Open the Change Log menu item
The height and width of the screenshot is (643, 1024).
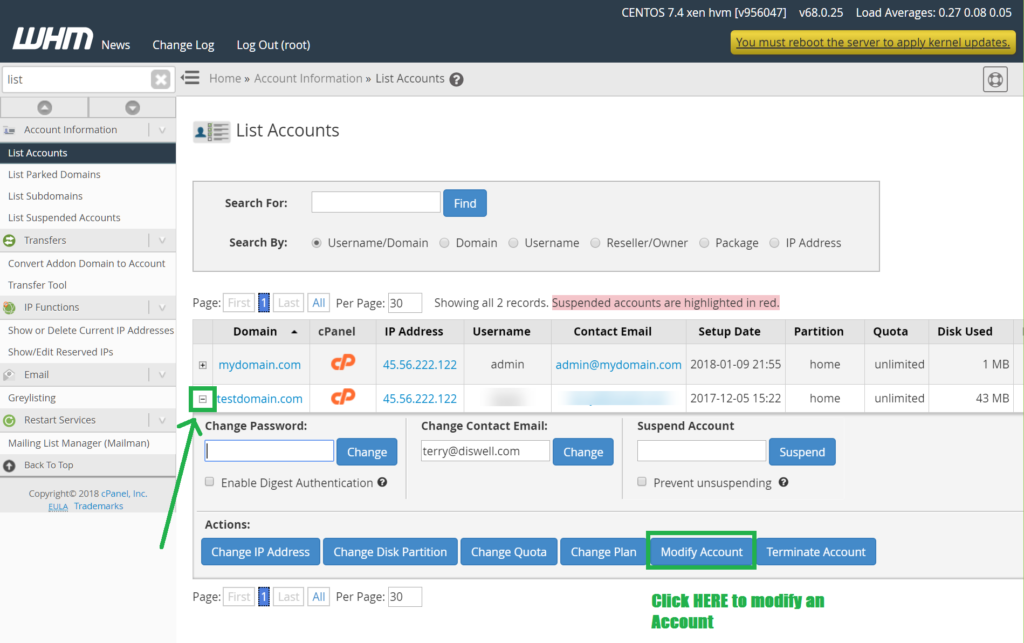(x=183, y=45)
